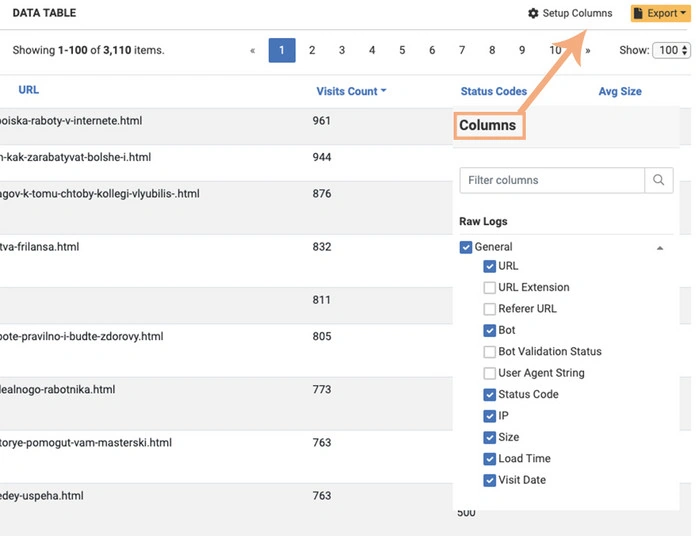
Task: Go to previous pages with « arrow
Action: 252,50
